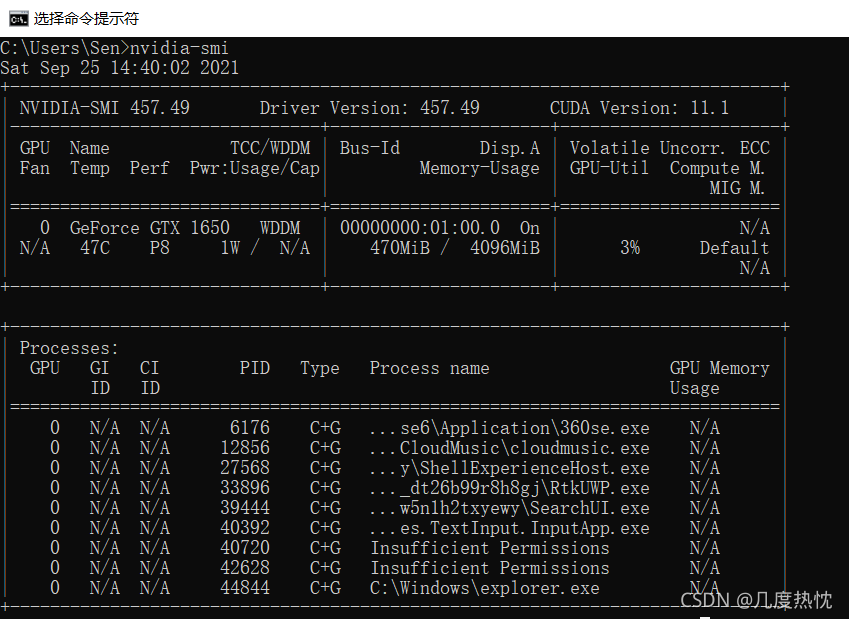Click the memory used value '470MiB'

click(x=400, y=247)
